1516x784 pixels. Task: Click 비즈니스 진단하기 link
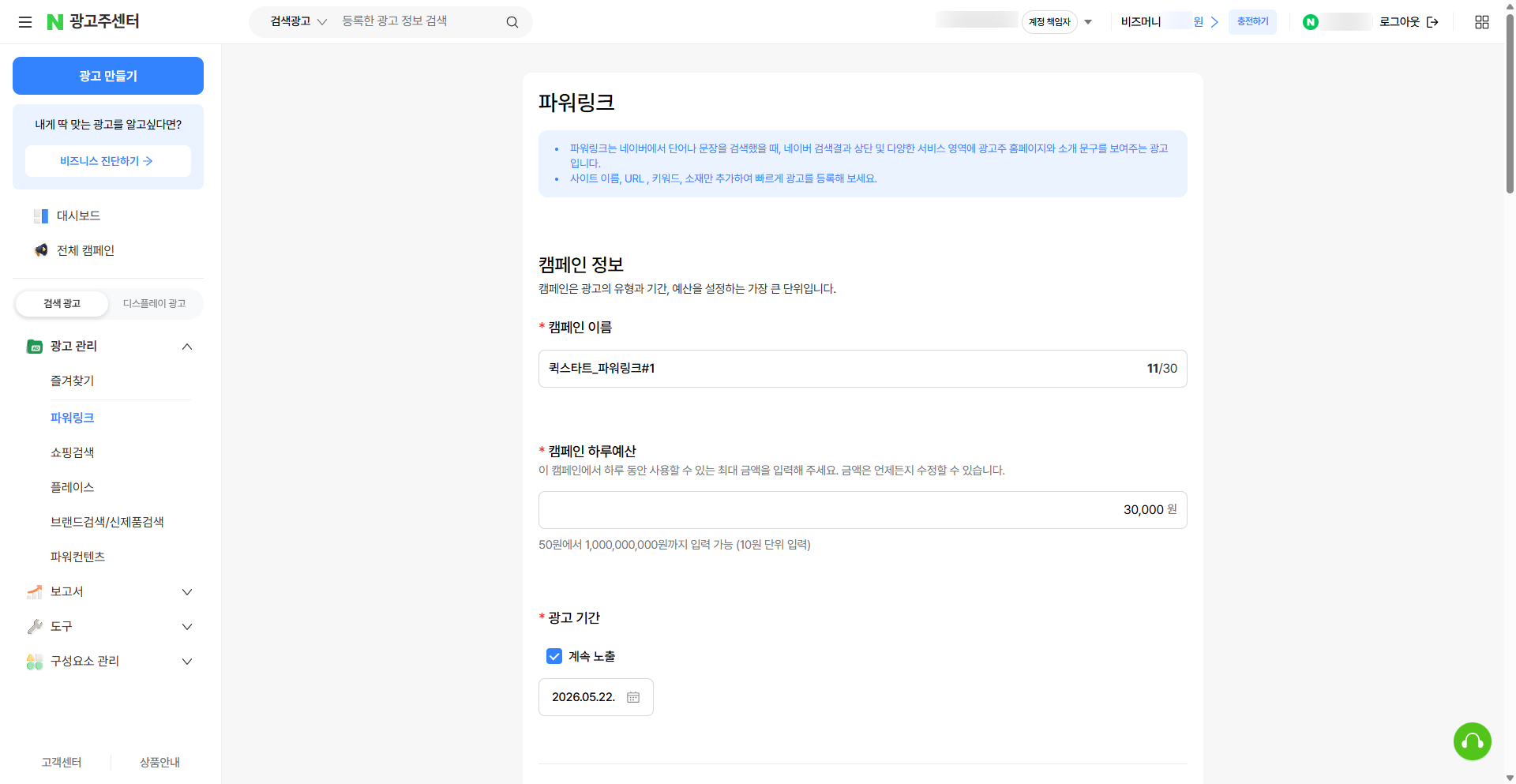tap(108, 161)
